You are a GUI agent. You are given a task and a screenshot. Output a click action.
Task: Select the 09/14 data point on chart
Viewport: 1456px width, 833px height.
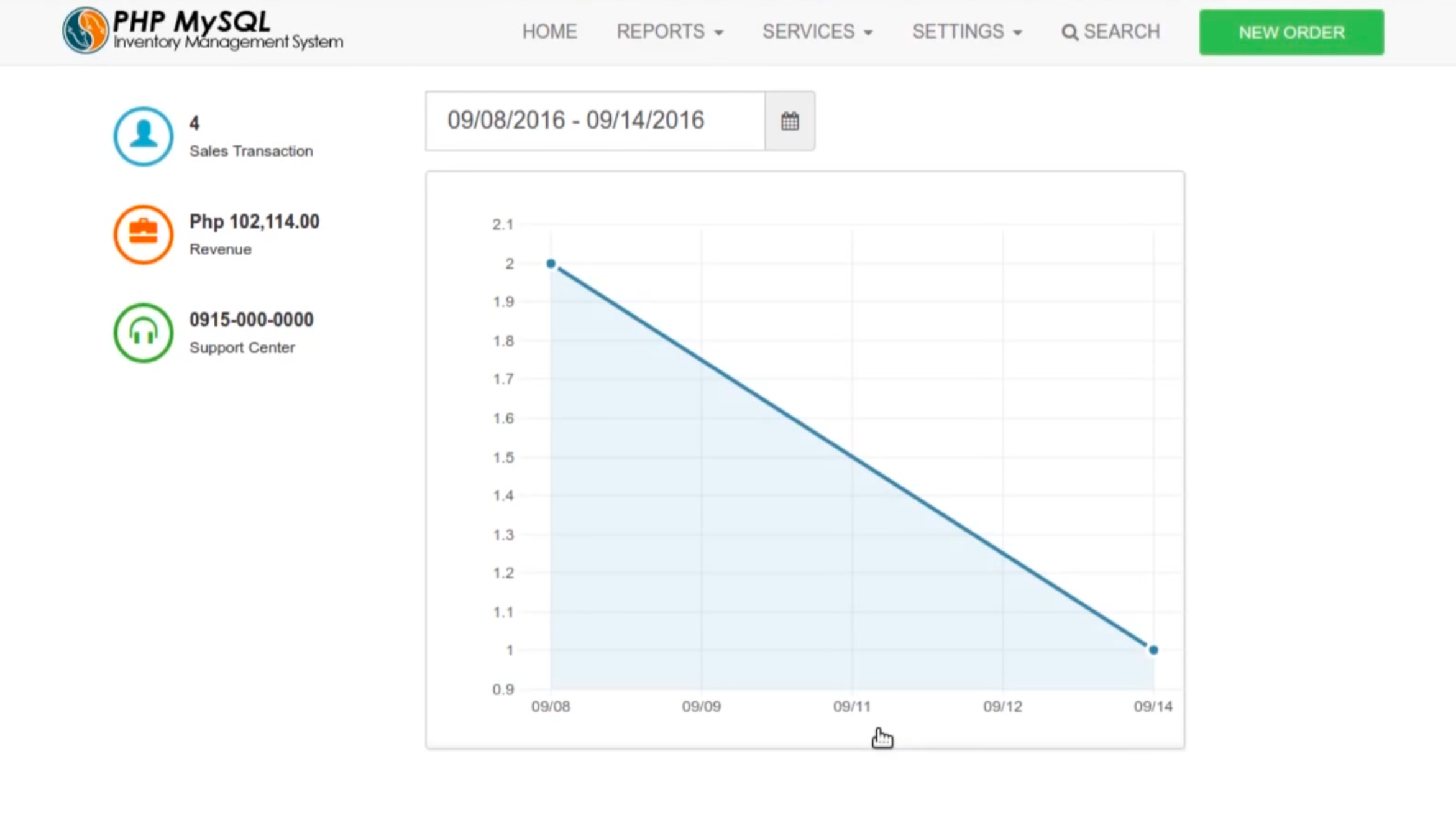click(x=1153, y=650)
